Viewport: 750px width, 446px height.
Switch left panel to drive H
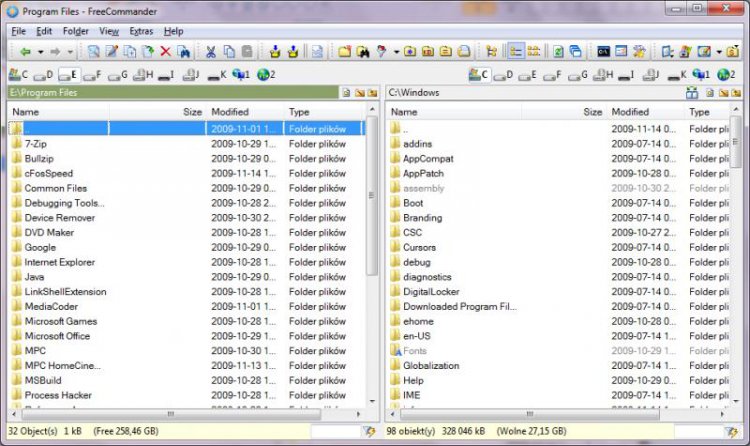[143, 75]
